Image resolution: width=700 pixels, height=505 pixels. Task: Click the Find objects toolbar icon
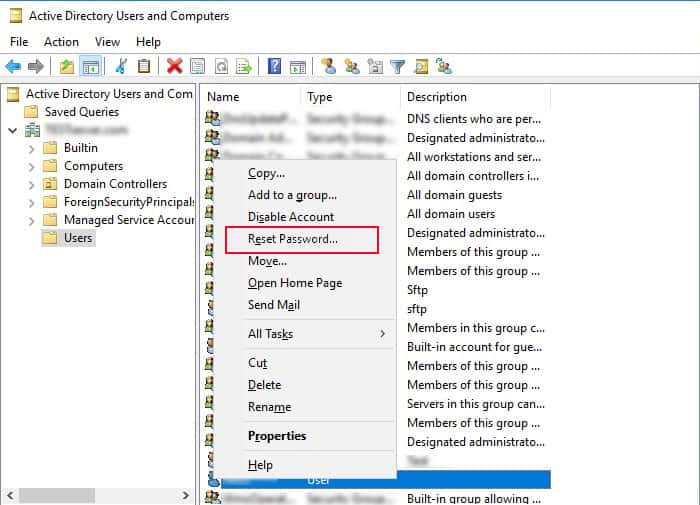point(421,67)
